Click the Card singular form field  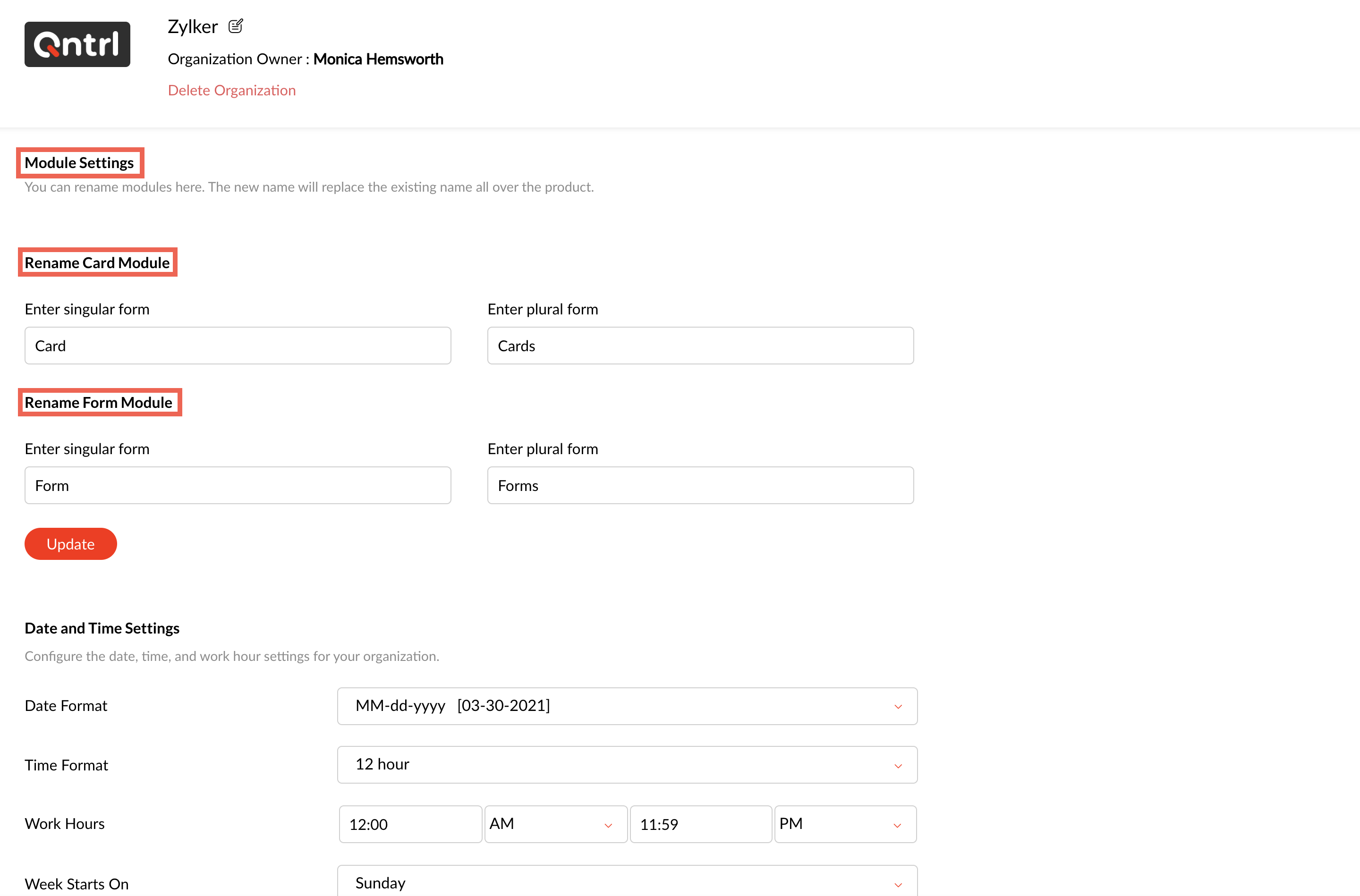point(238,346)
